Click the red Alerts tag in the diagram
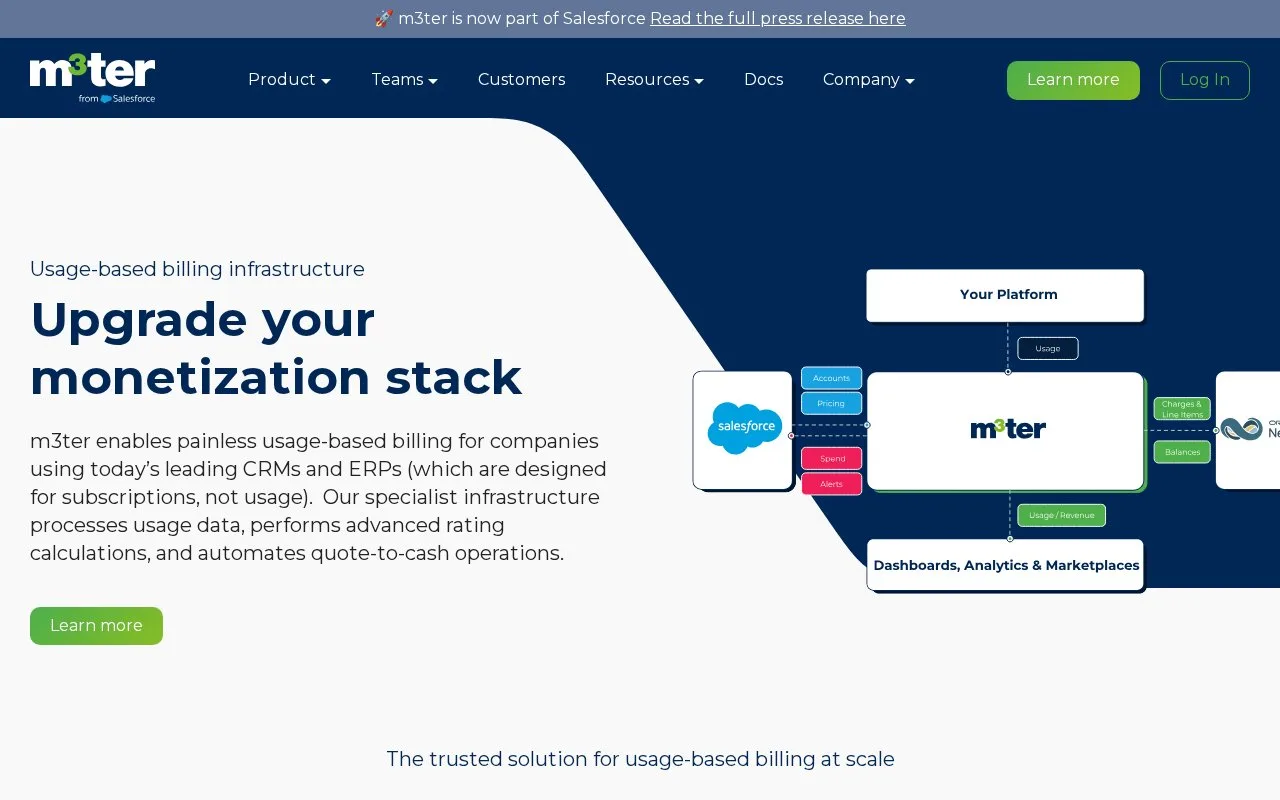The image size is (1280, 800). tap(831, 484)
